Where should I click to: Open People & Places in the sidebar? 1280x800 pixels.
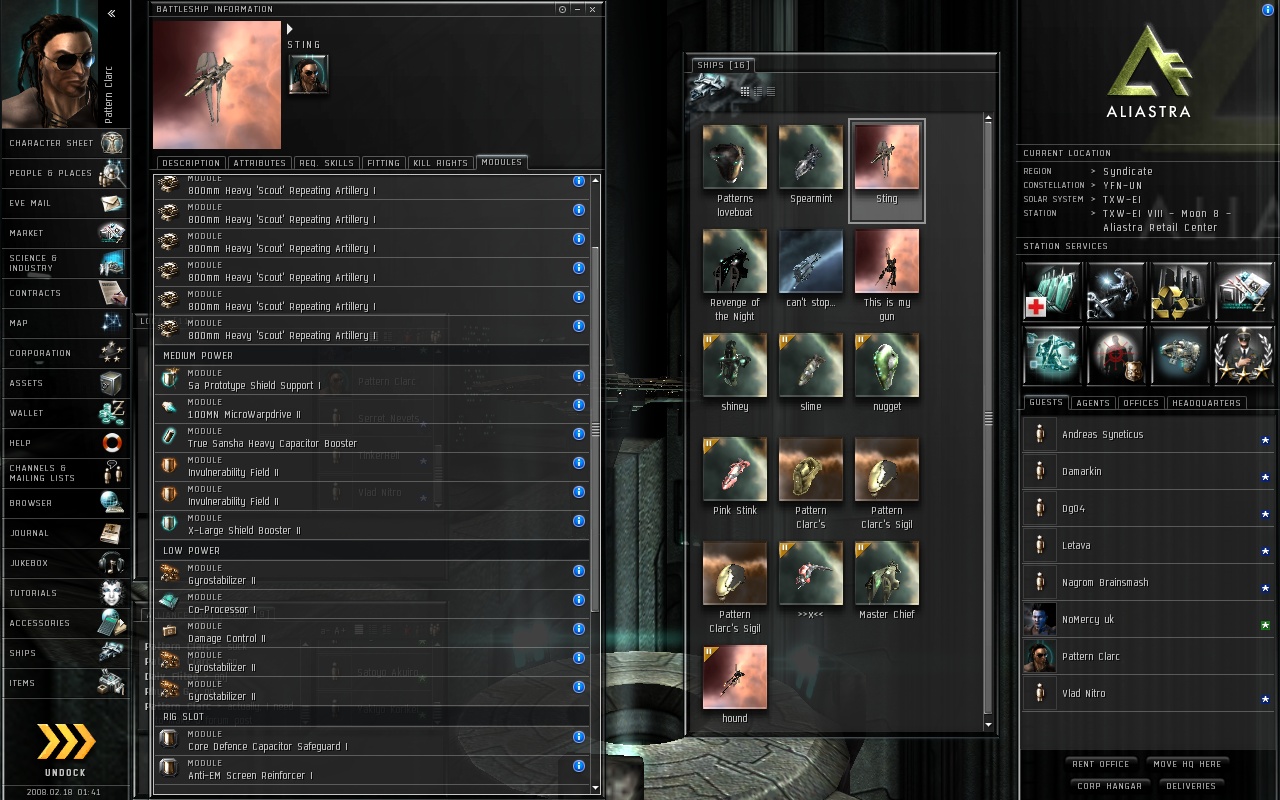(65, 173)
